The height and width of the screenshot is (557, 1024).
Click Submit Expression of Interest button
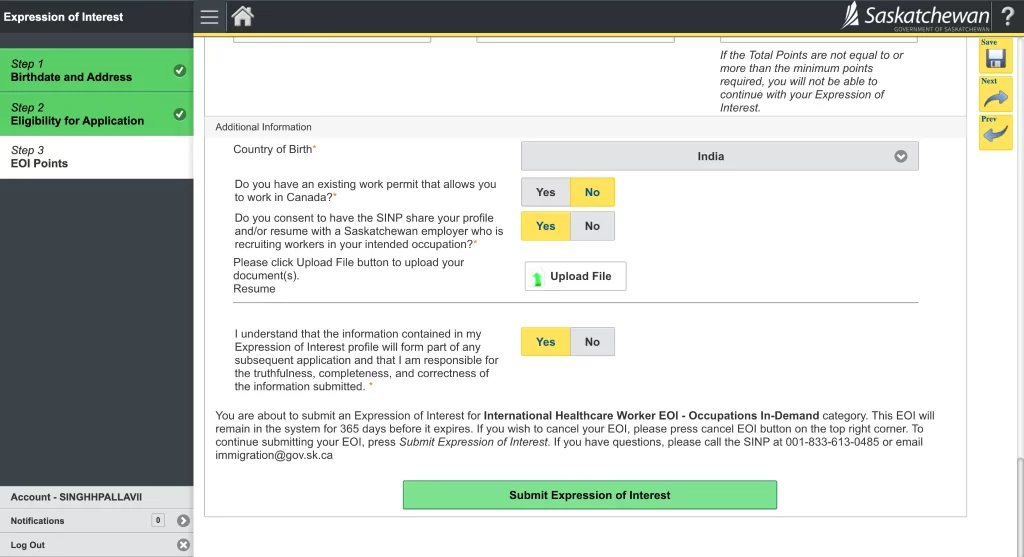pyautogui.click(x=589, y=495)
